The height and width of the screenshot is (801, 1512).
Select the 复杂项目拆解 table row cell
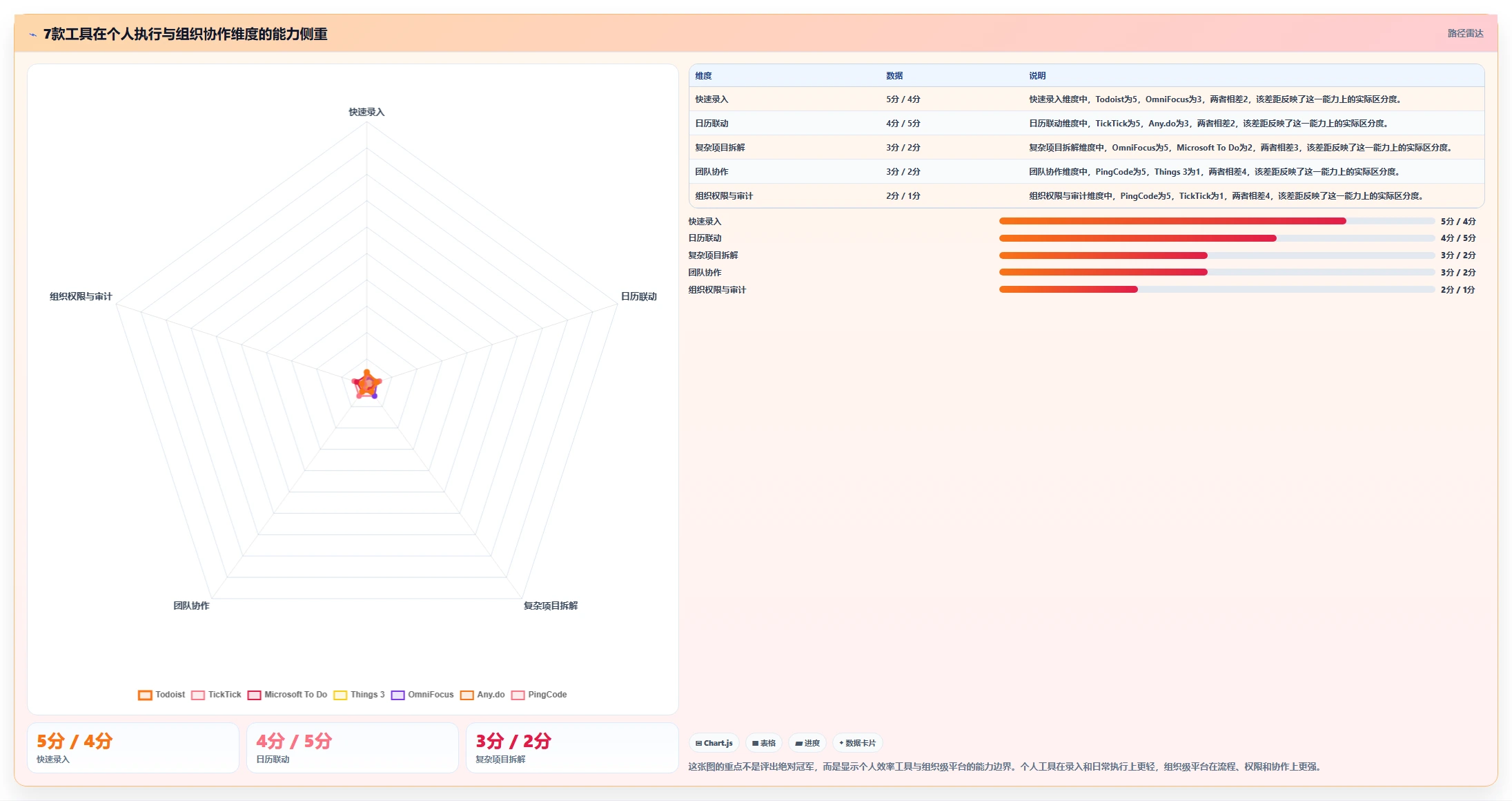720,148
